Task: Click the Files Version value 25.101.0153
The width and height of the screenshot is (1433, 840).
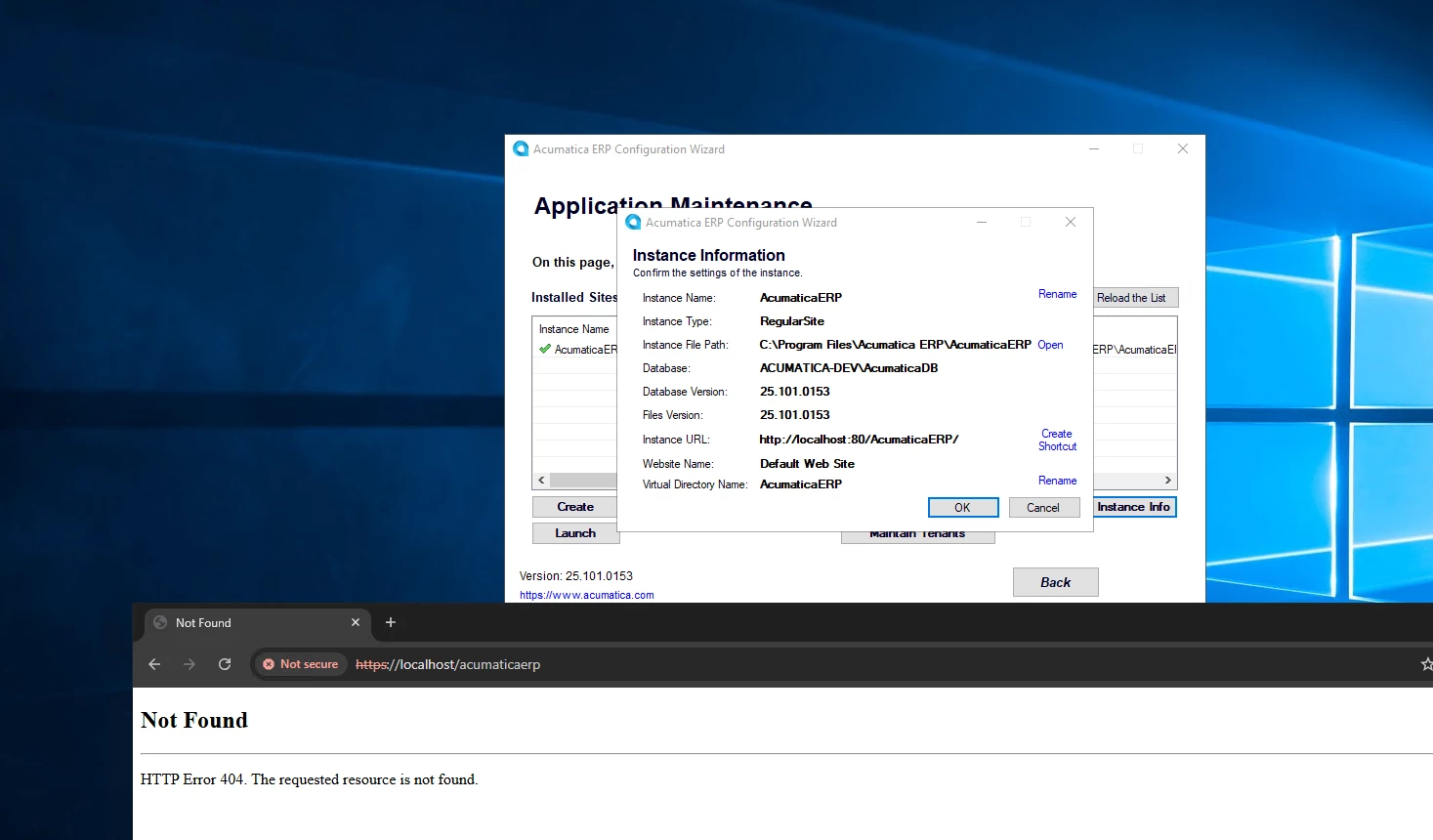Action: [x=795, y=415]
